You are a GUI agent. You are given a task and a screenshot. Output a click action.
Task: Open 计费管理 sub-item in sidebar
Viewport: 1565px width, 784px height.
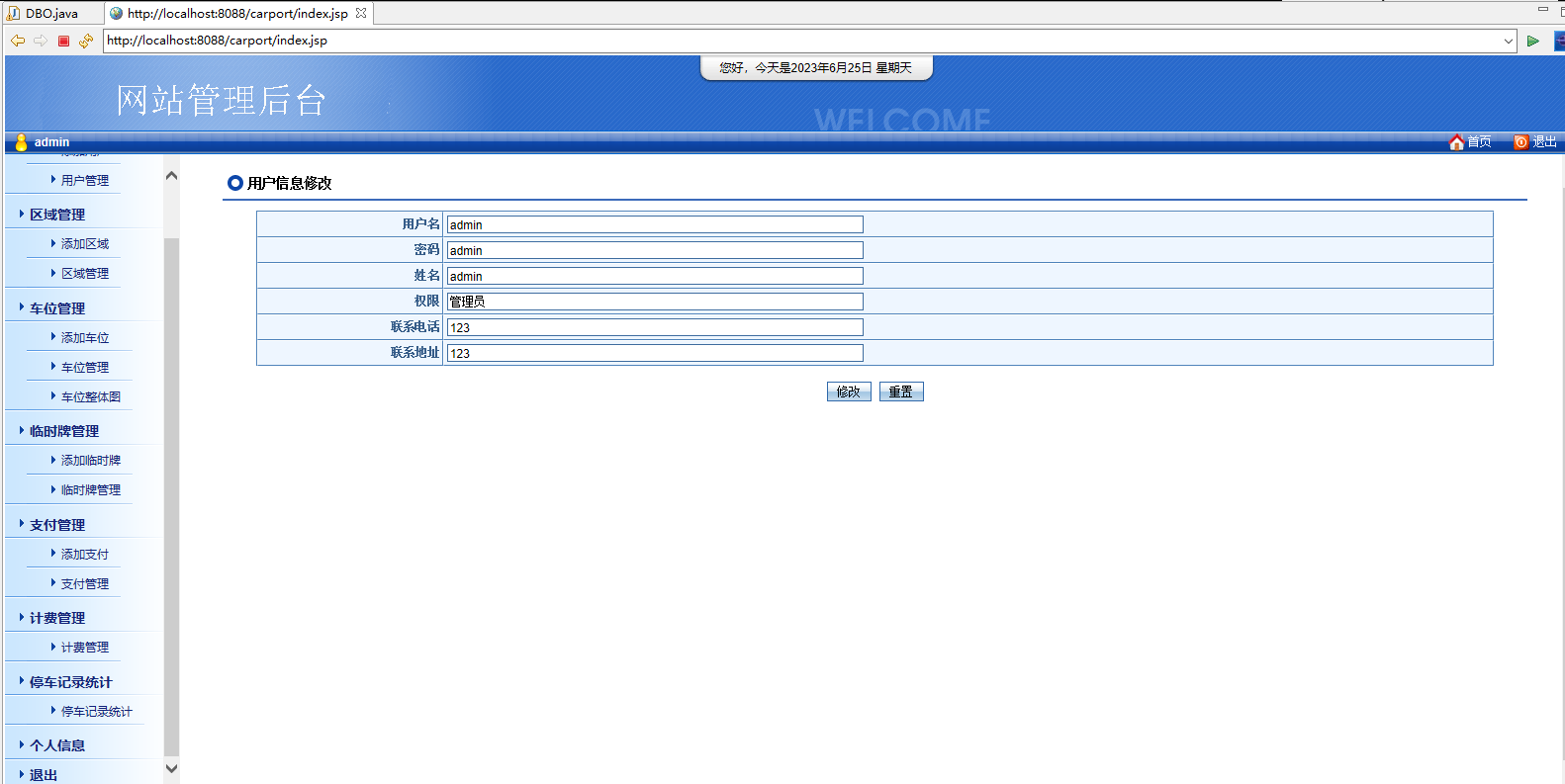(x=85, y=648)
